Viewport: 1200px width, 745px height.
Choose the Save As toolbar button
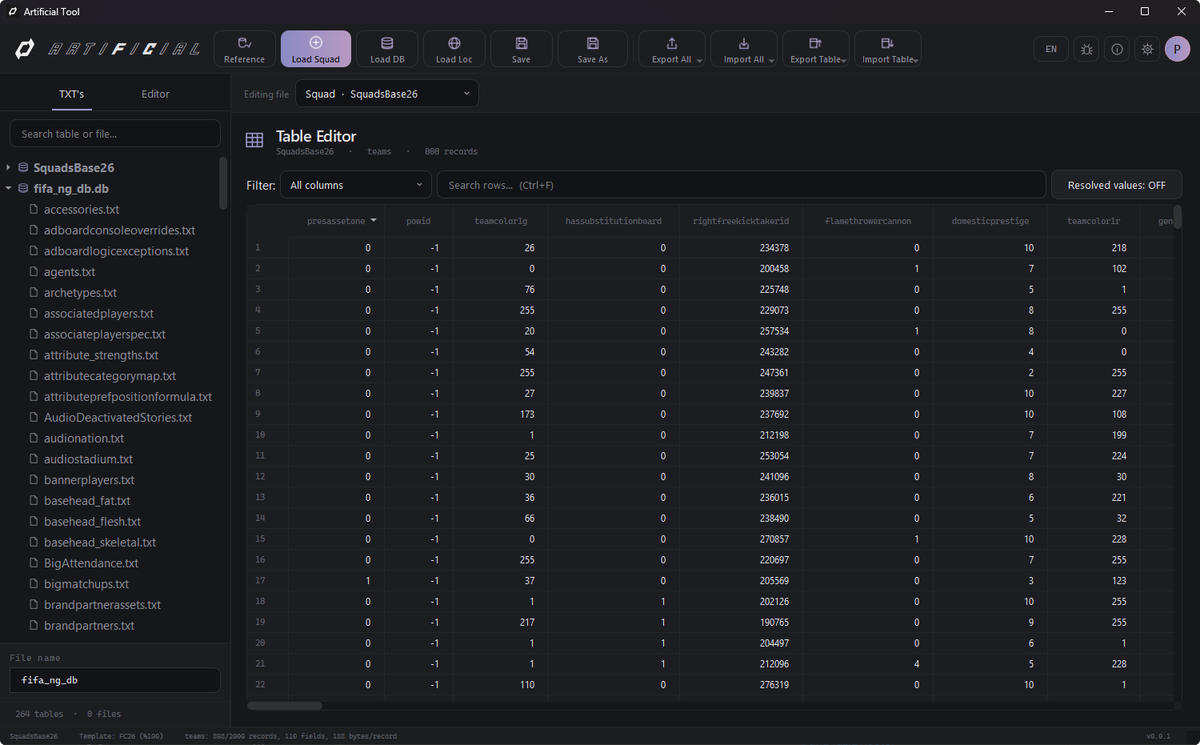tap(593, 49)
